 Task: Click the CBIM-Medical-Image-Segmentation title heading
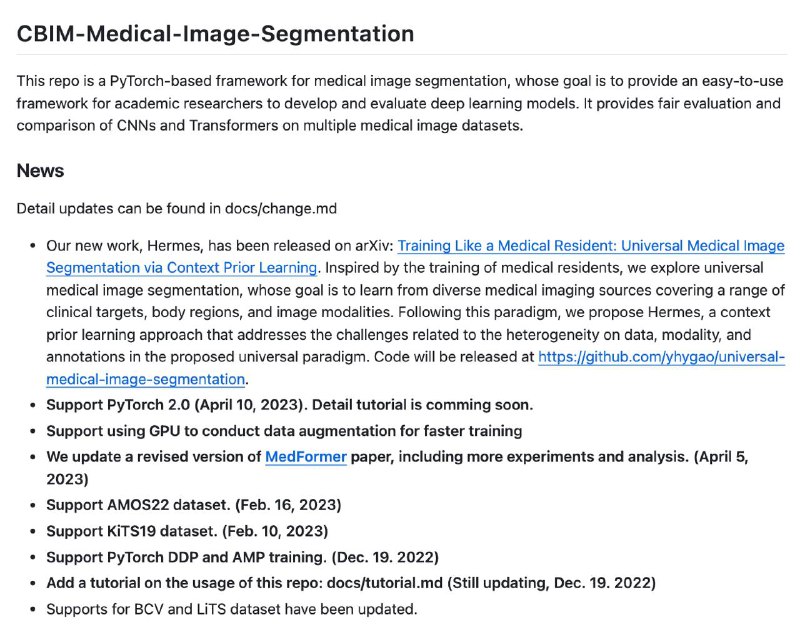(215, 34)
